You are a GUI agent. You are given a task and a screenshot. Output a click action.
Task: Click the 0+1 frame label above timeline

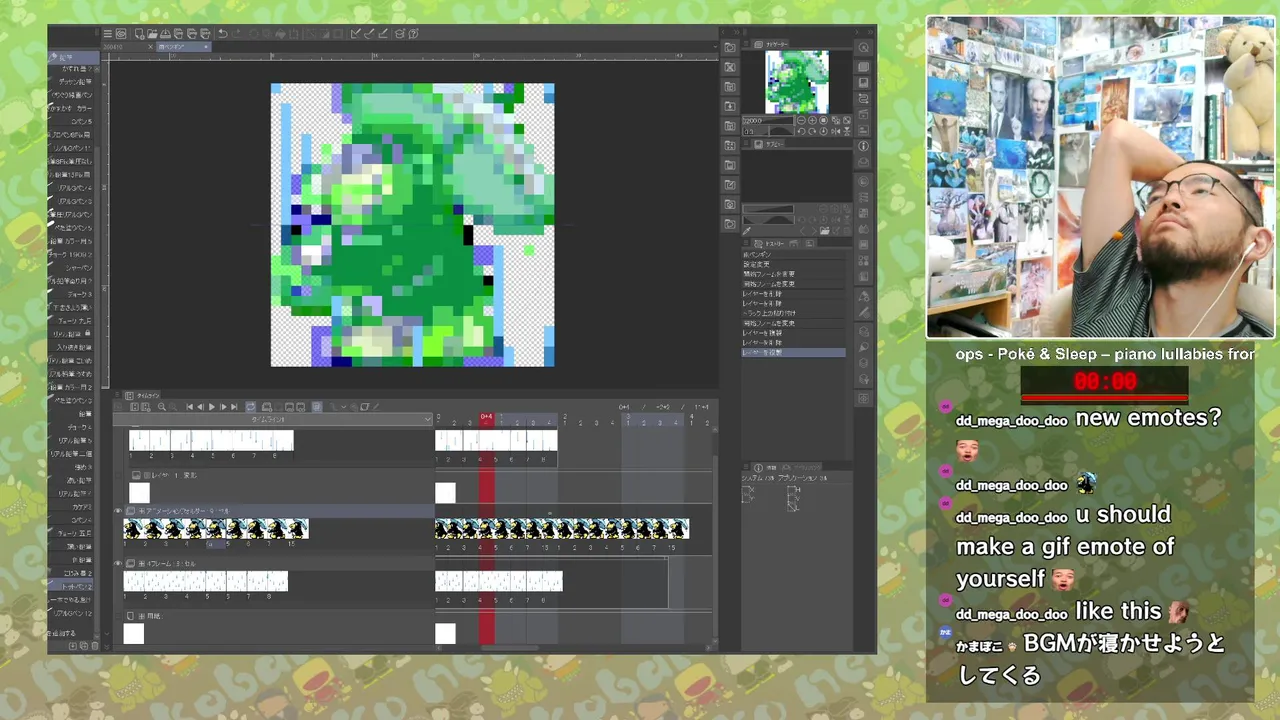click(x=624, y=407)
